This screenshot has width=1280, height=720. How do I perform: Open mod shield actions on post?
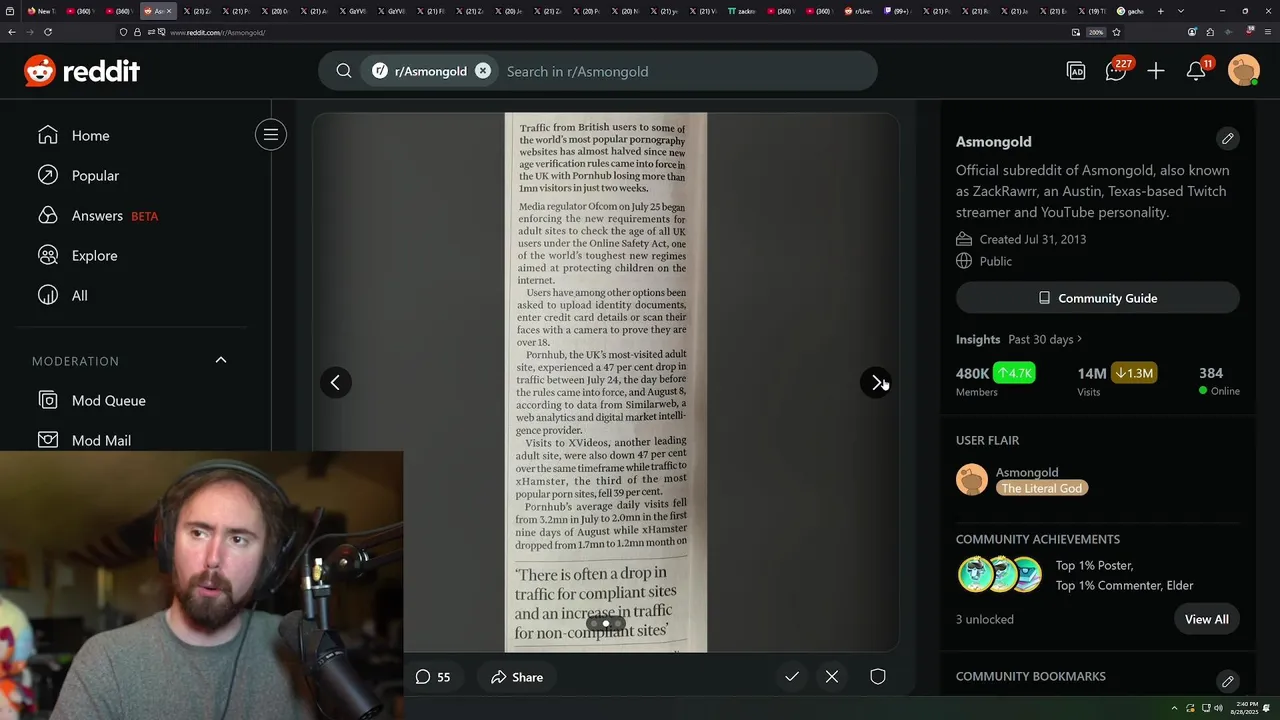pos(878,677)
